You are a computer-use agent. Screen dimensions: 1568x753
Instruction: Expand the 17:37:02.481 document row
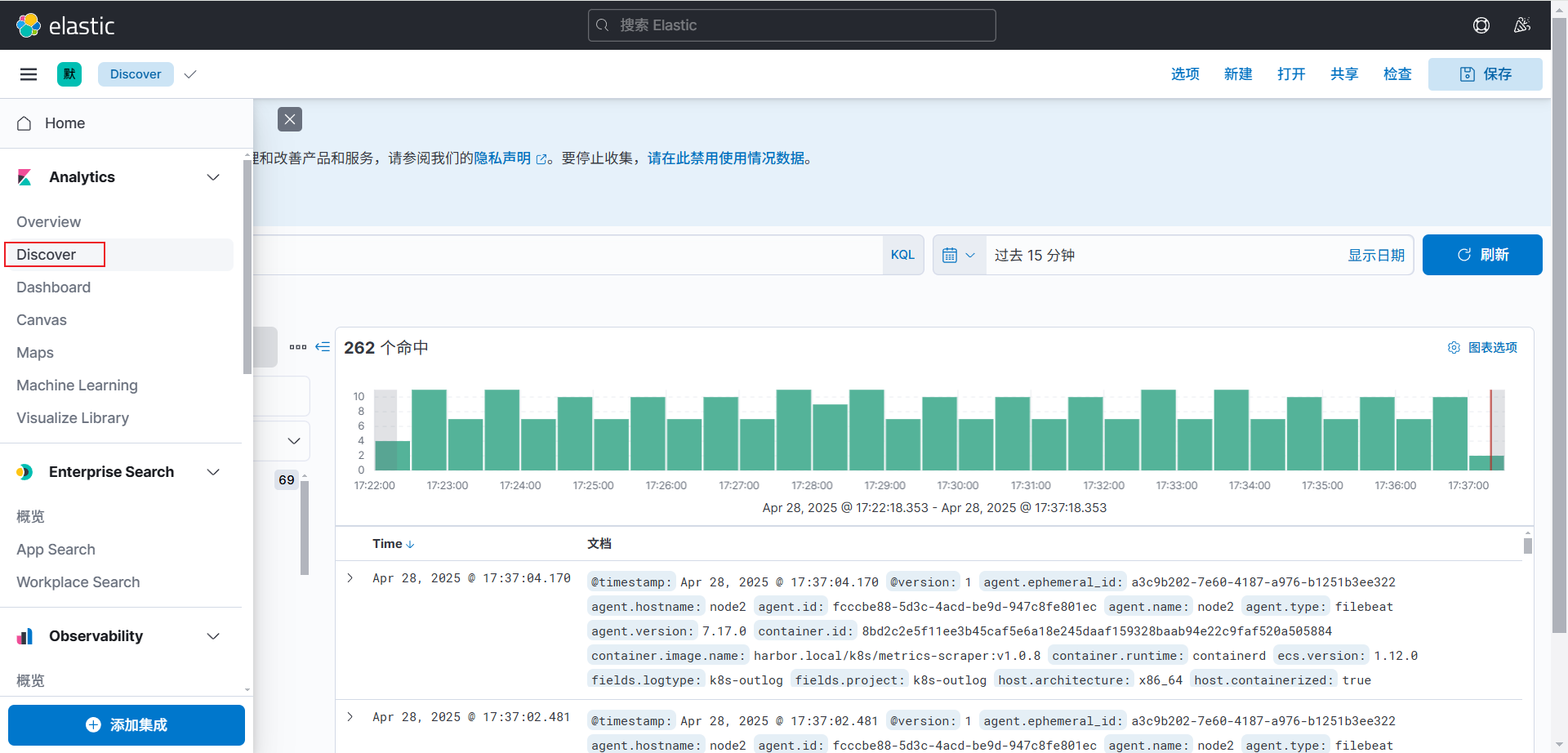(350, 717)
